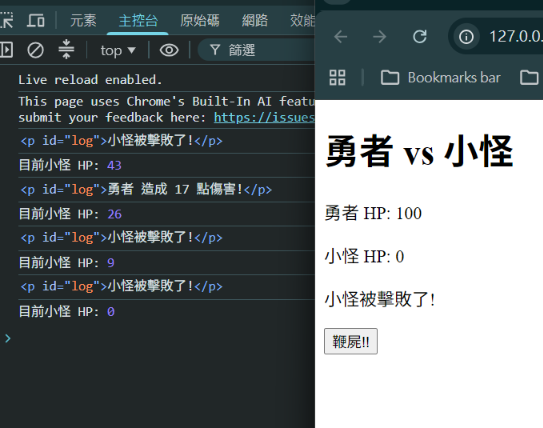Reload the page in browser
The height and width of the screenshot is (428, 543).
(x=419, y=36)
